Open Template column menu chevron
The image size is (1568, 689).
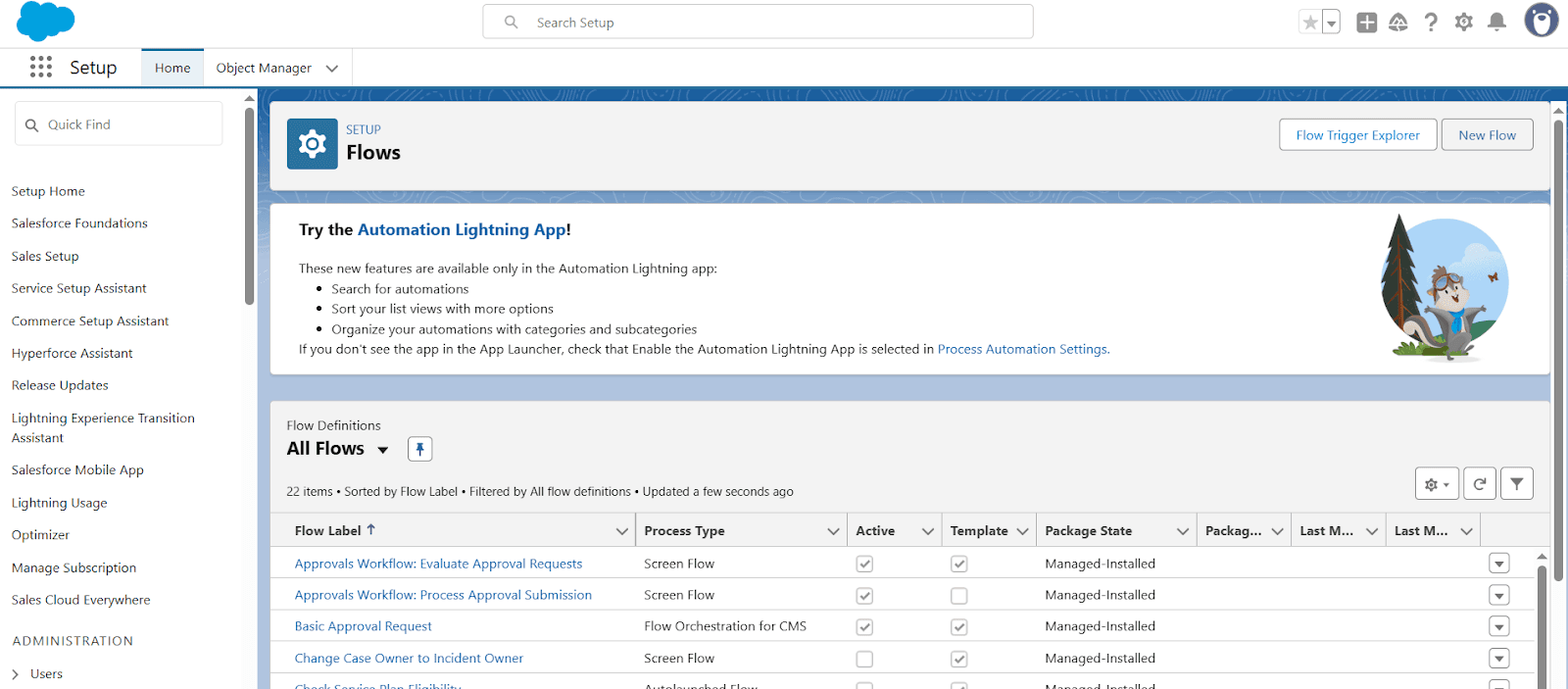coord(1022,531)
